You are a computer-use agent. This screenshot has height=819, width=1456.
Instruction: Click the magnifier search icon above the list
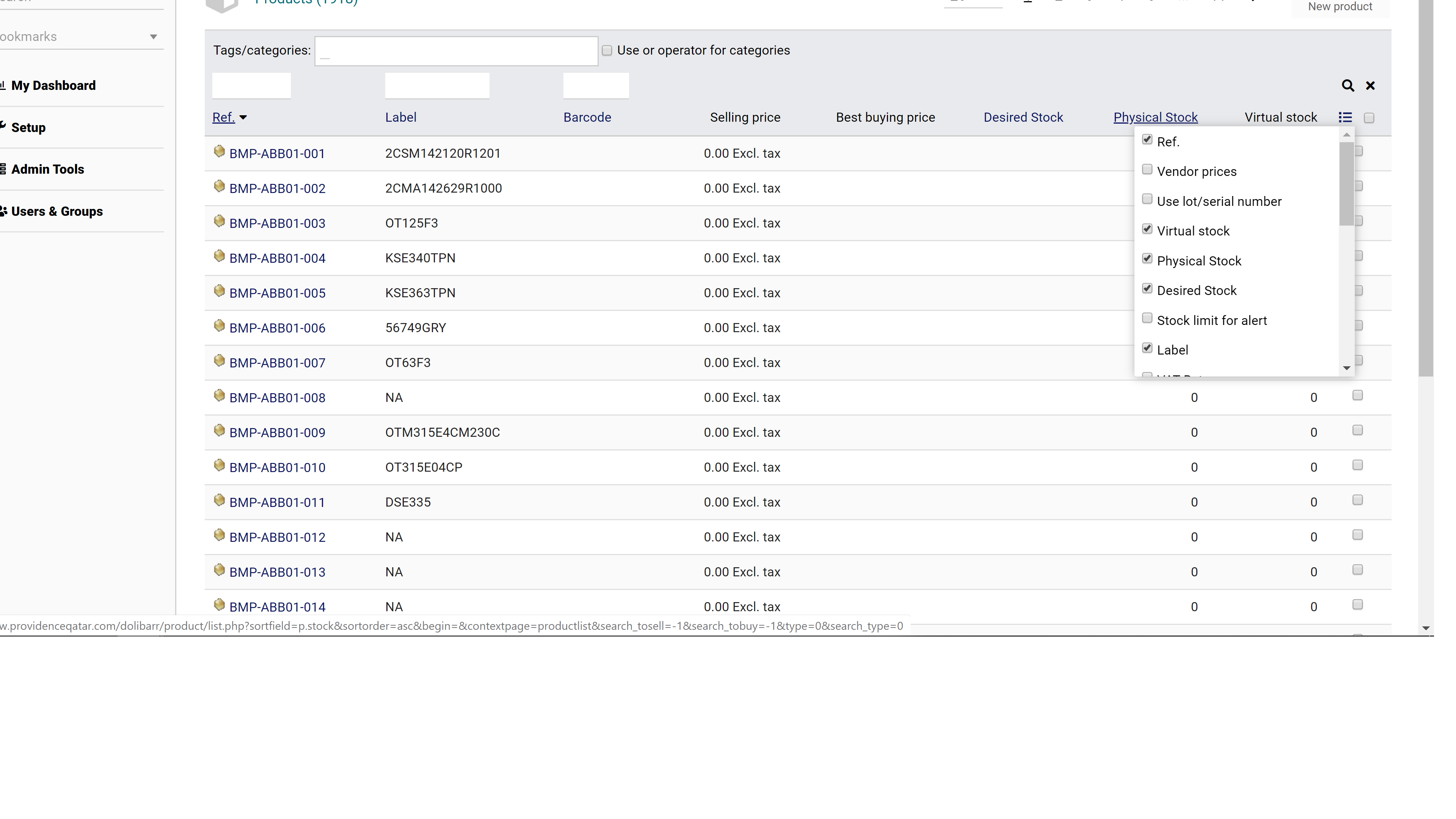(1348, 85)
